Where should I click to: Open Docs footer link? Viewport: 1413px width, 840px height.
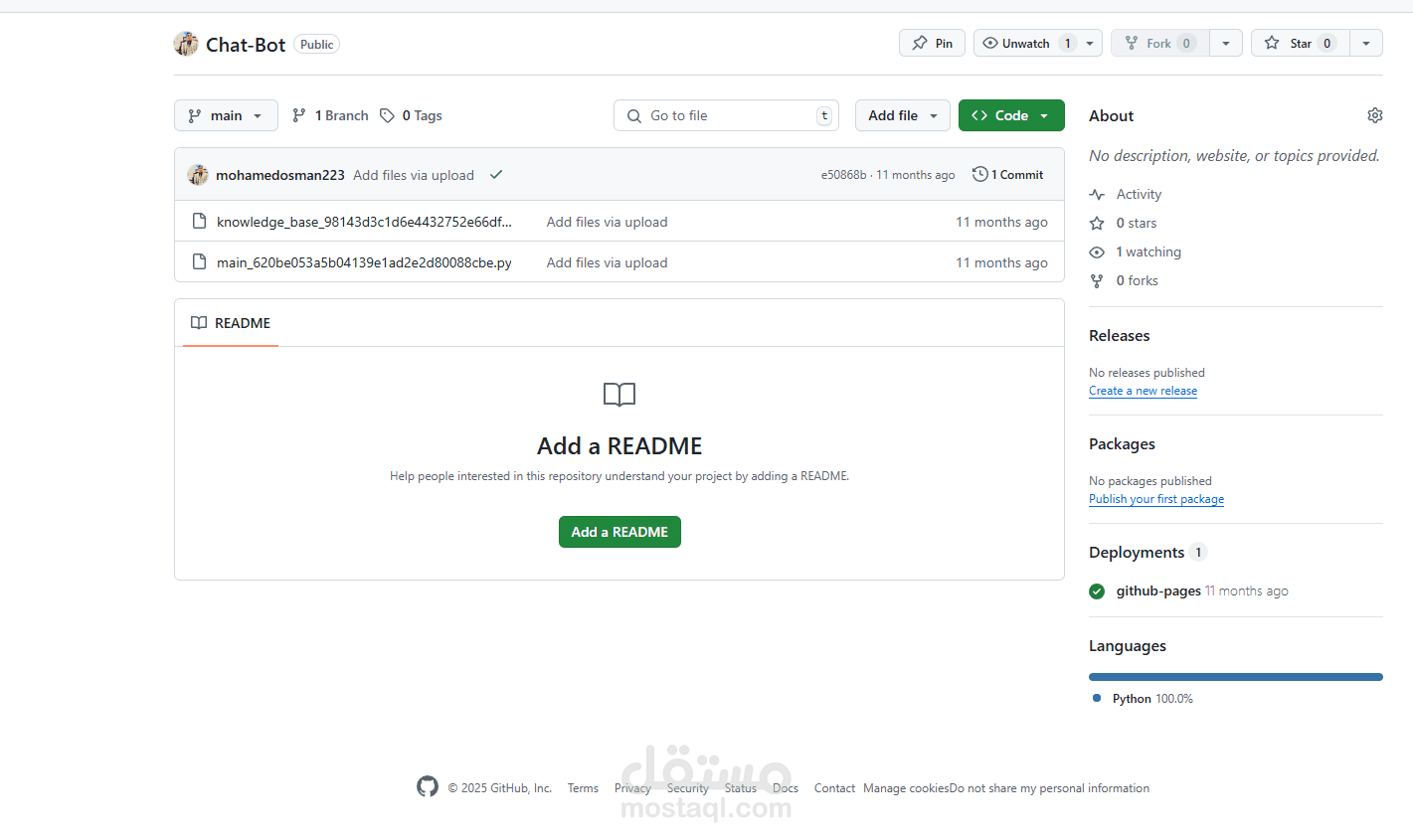click(786, 788)
